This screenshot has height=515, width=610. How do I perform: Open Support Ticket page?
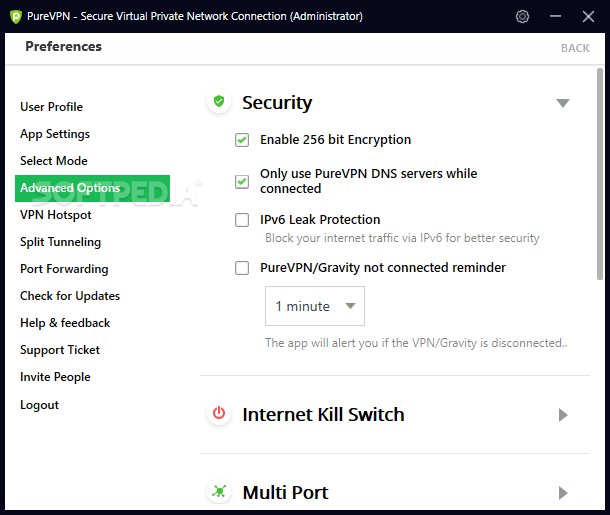pyautogui.click(x=60, y=350)
